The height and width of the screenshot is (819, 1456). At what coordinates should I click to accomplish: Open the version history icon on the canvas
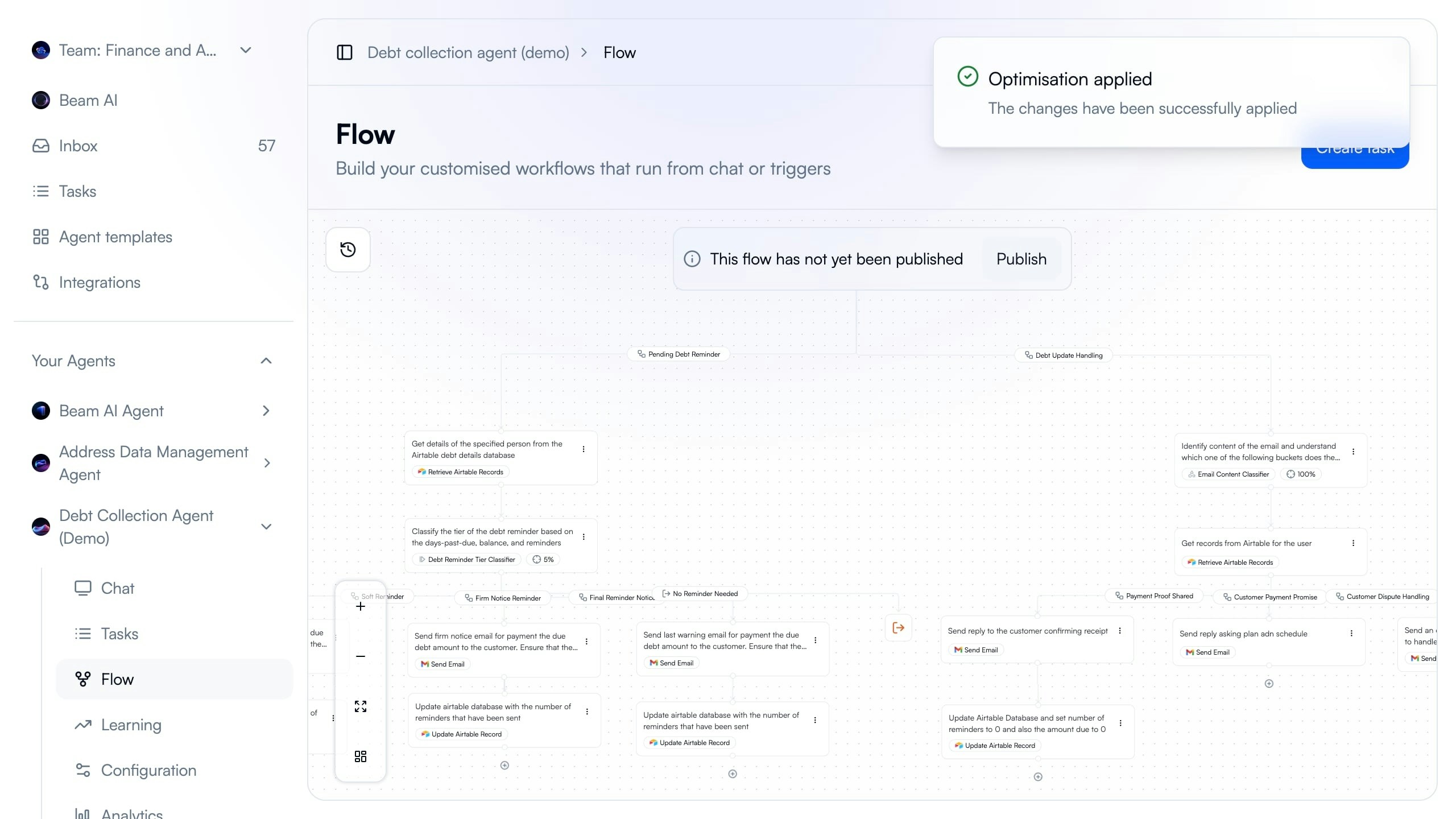[x=348, y=249]
